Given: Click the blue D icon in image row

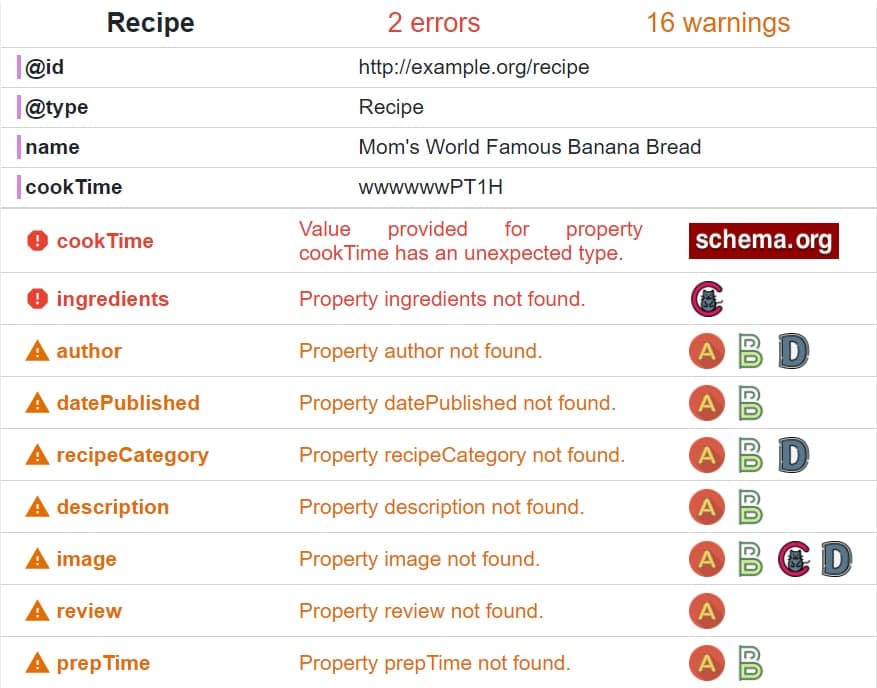Looking at the screenshot, I should [x=837, y=559].
